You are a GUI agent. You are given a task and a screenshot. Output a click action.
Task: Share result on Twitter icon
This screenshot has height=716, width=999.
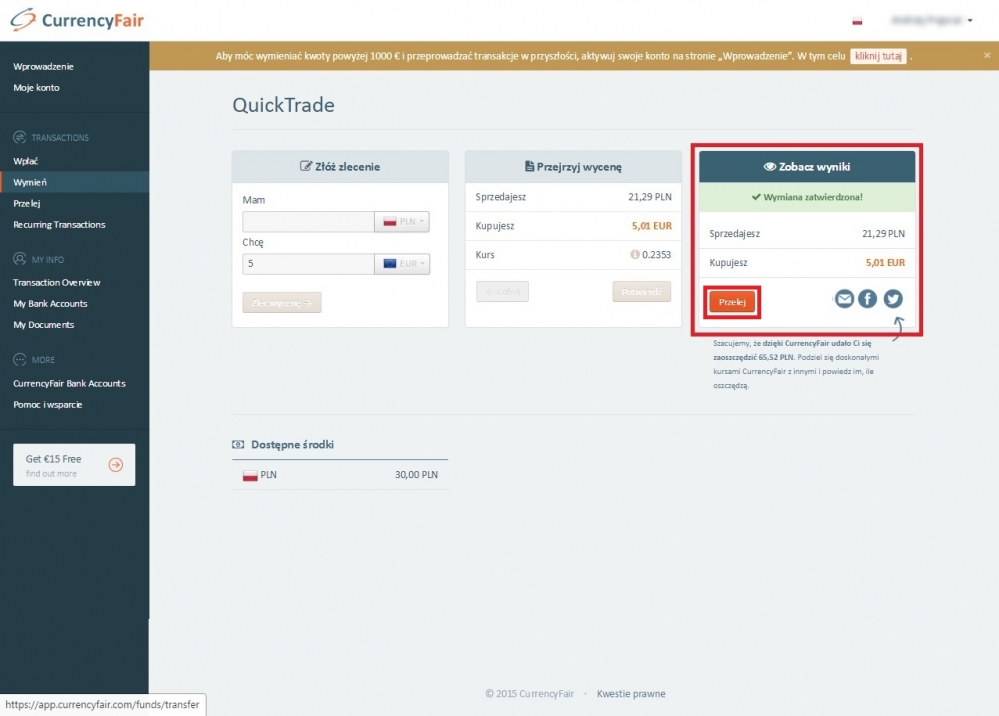(892, 298)
